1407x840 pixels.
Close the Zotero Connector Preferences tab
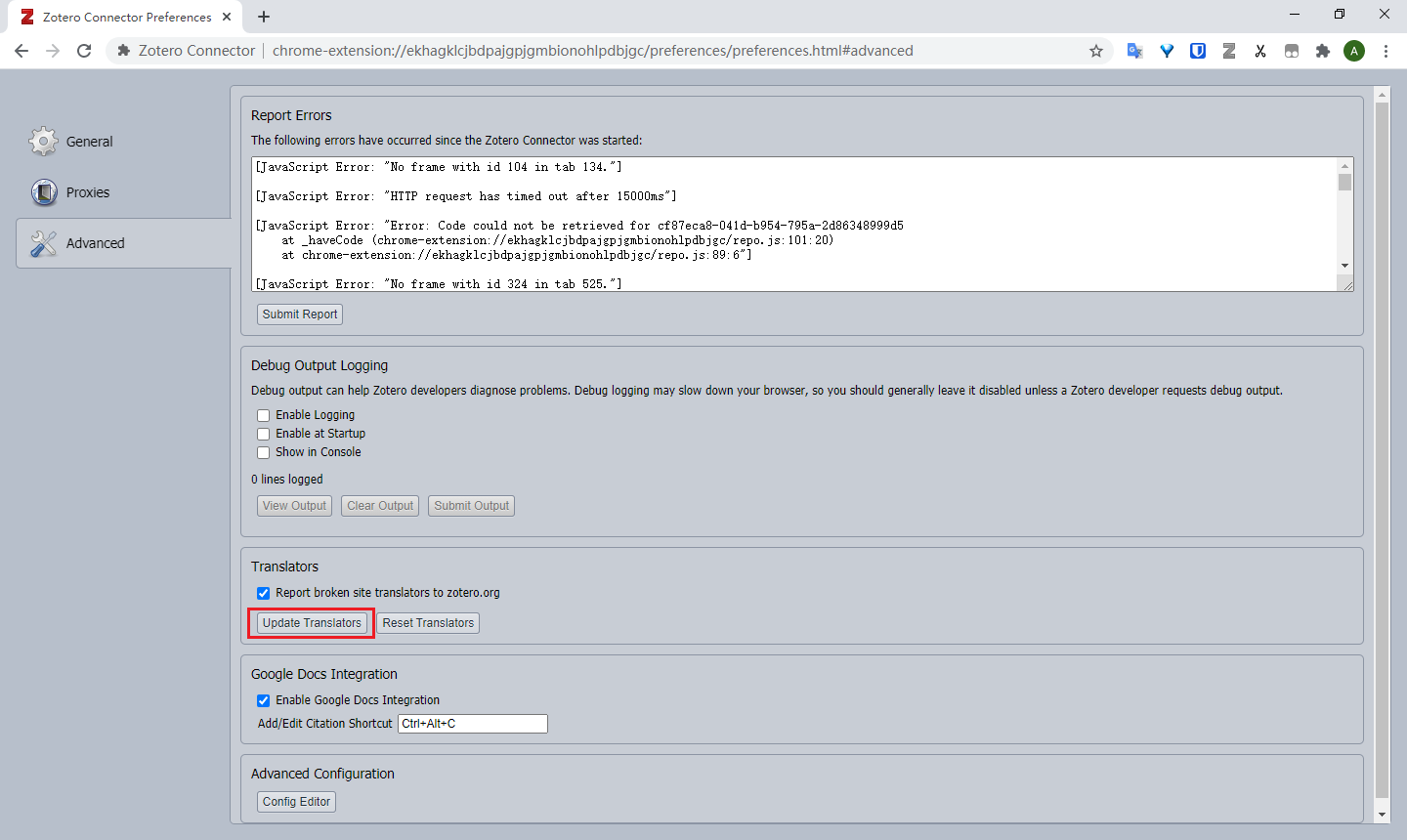point(227,17)
